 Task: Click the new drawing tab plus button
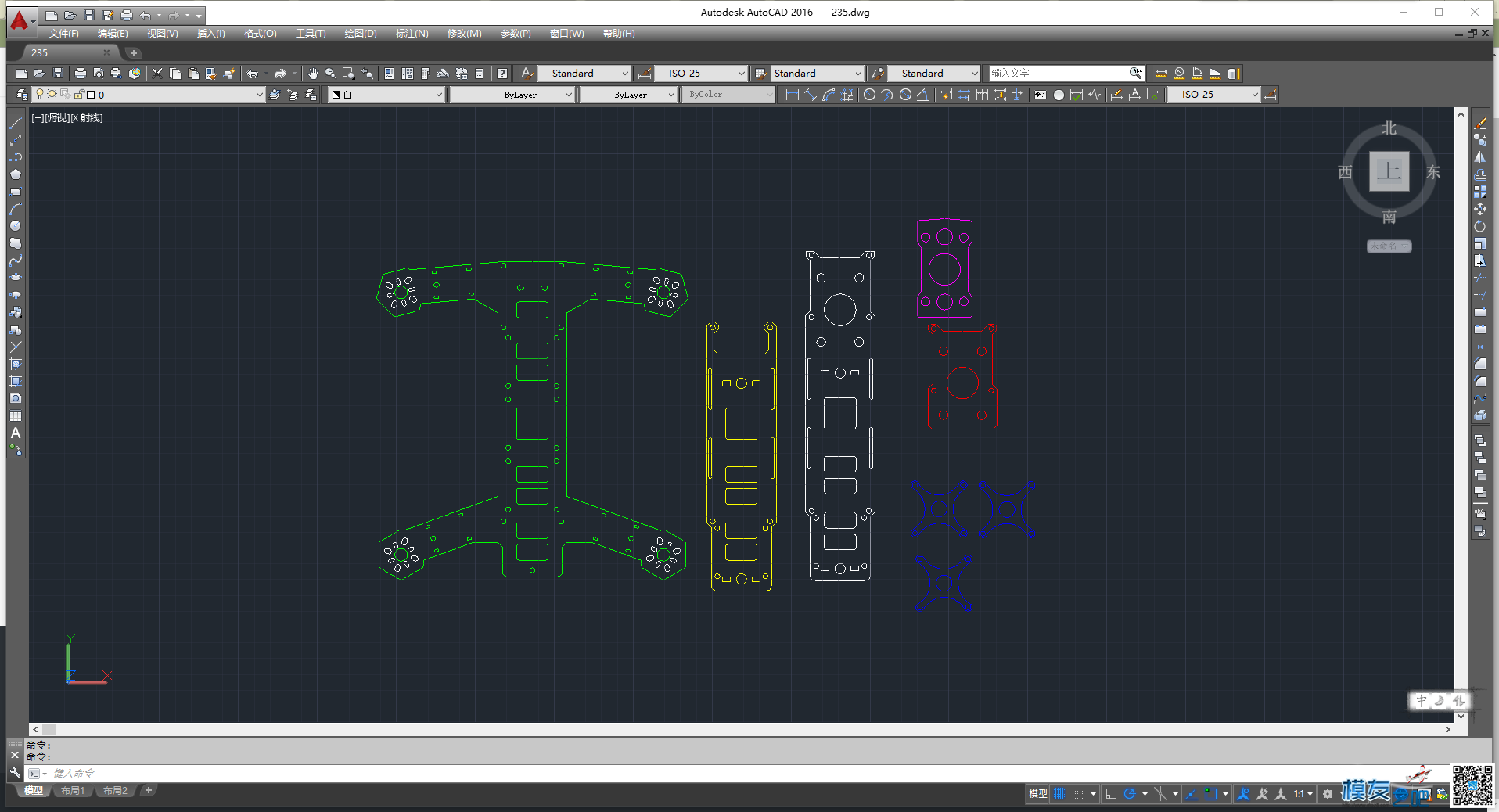pyautogui.click(x=134, y=53)
